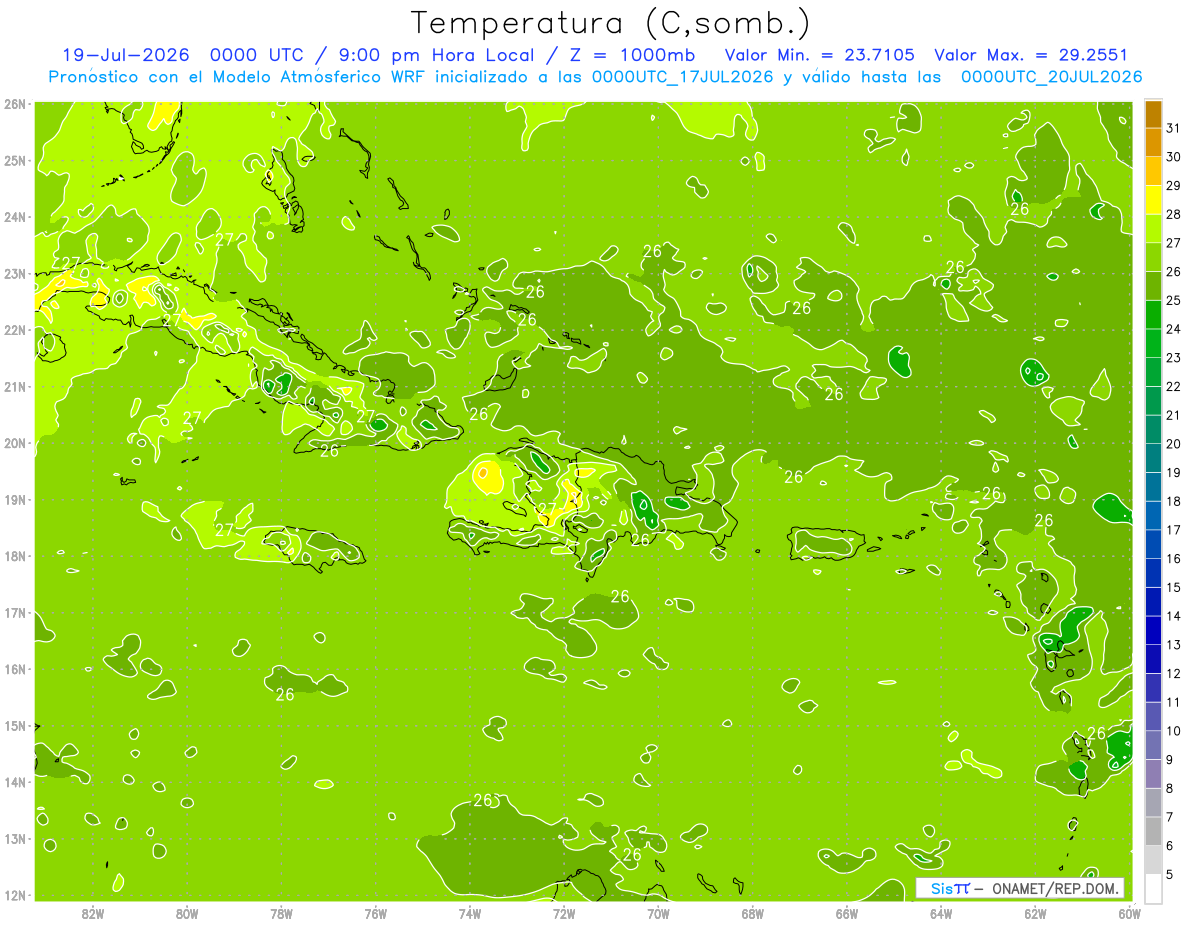Screen dimensions: 1200x927
Task: Click the '60W' longitude axis label
Action: pos(1130,912)
